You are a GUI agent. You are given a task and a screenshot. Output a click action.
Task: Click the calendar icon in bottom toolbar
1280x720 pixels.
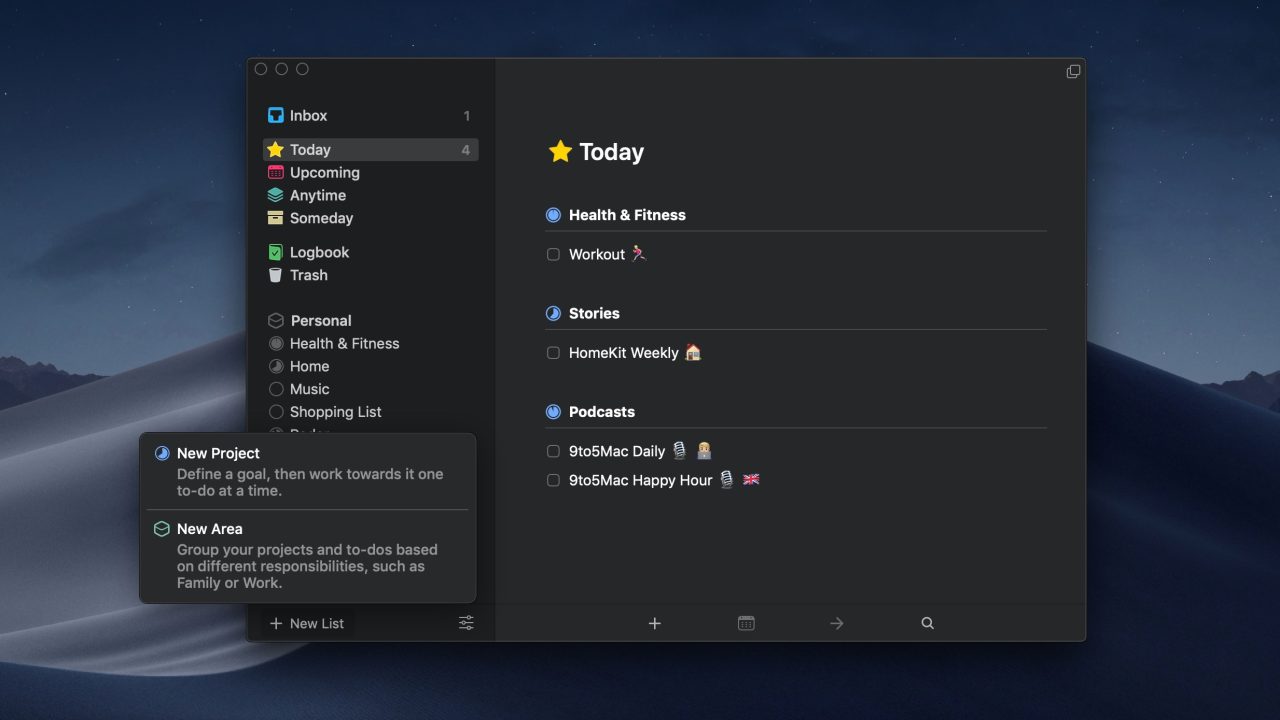[746, 623]
